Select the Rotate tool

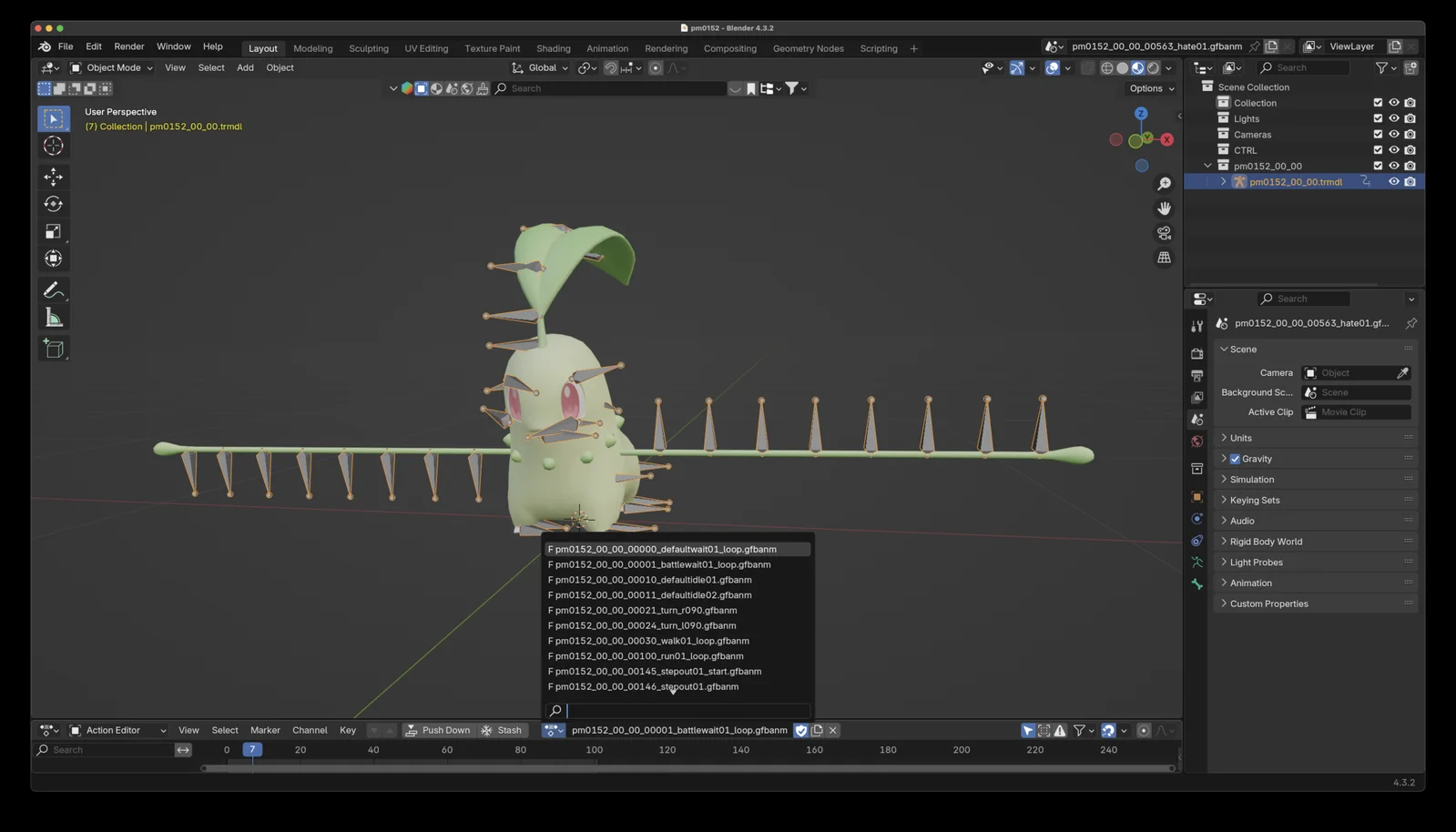(x=54, y=204)
